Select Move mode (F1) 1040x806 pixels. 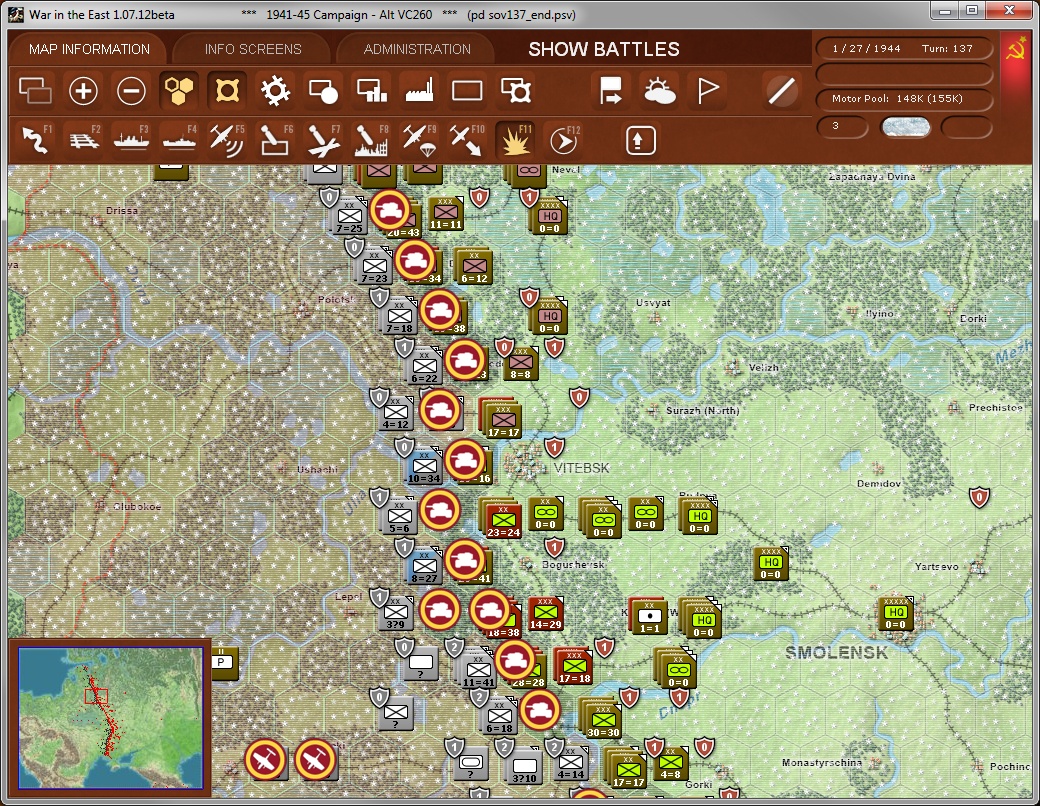tap(36, 140)
